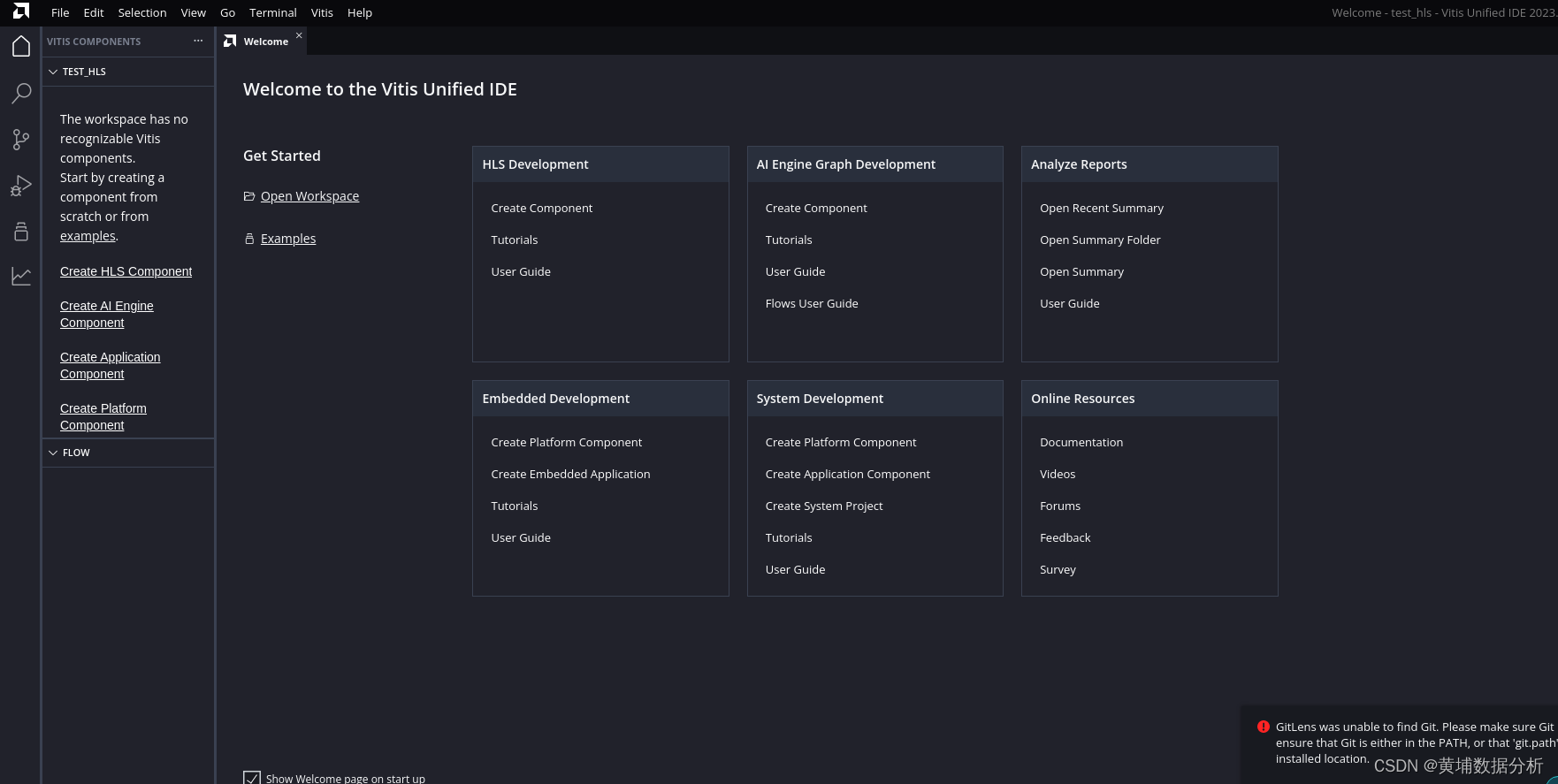The width and height of the screenshot is (1558, 784).
Task: Click Create Application Component sidebar link
Action: coord(111,365)
